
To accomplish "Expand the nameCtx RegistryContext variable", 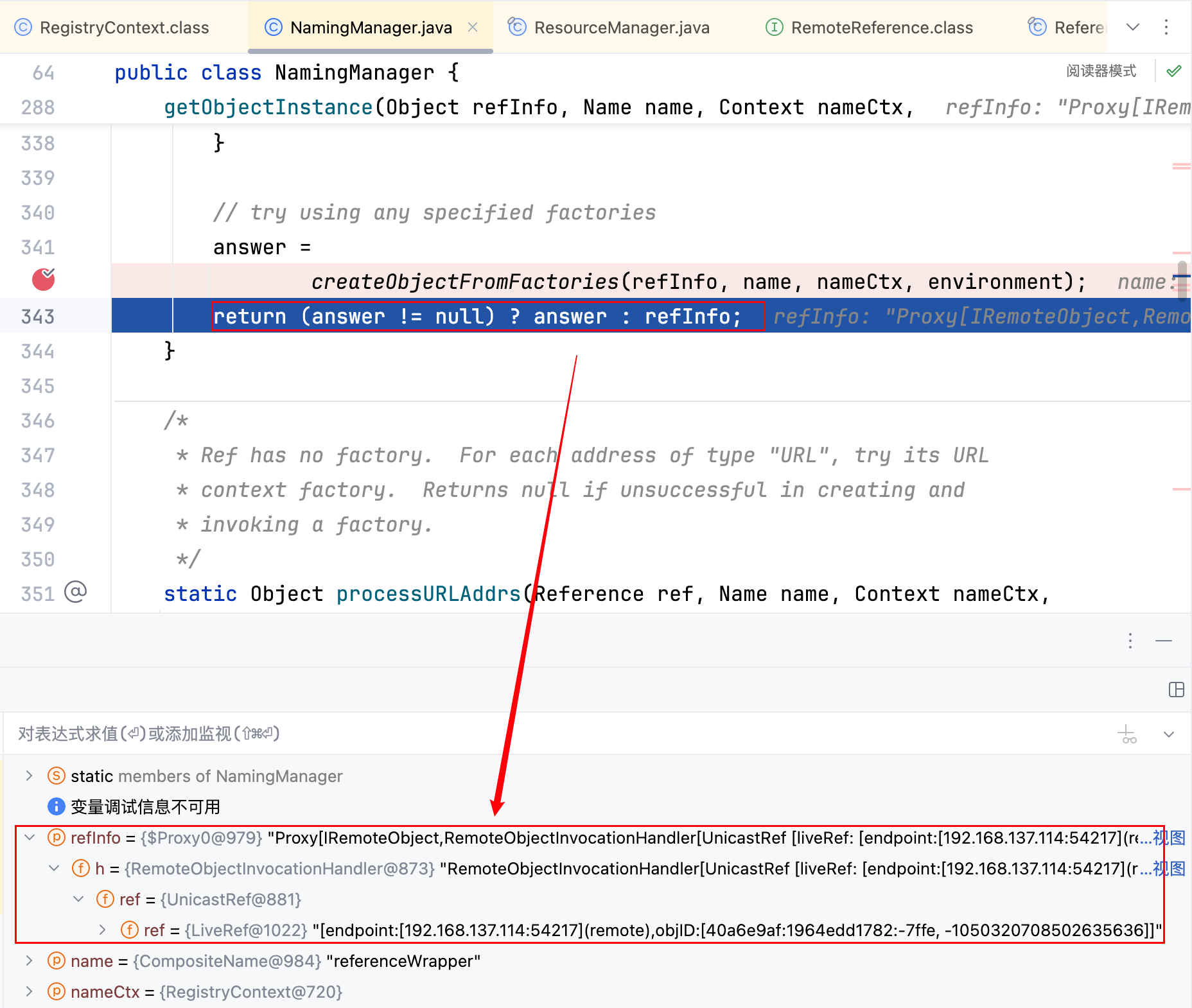I will tap(29, 991).
